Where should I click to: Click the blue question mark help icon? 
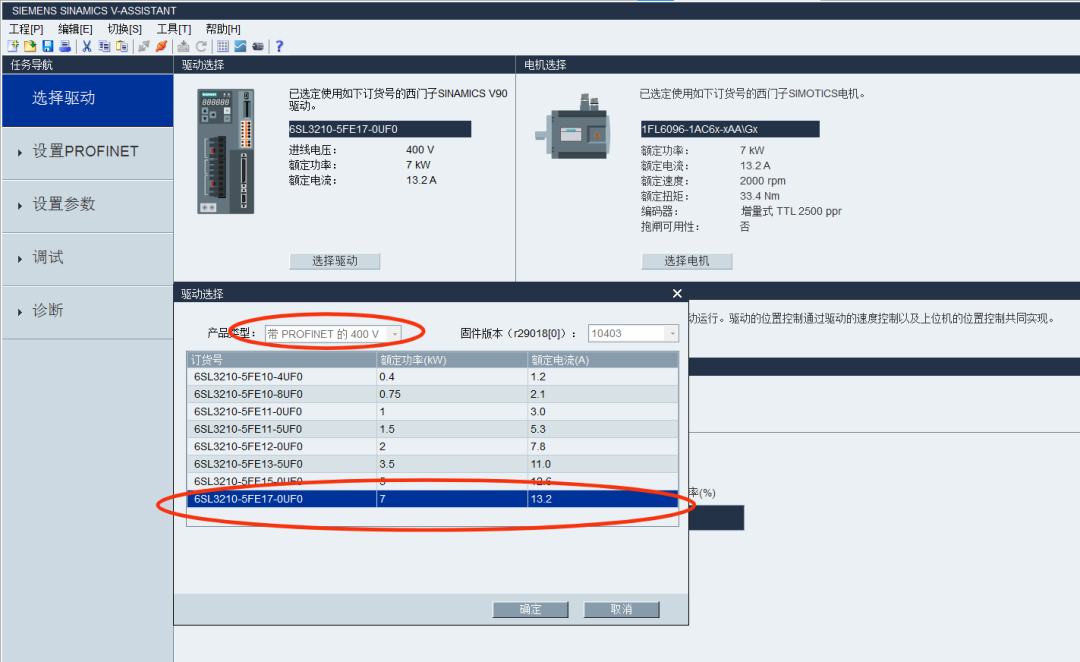[279, 46]
